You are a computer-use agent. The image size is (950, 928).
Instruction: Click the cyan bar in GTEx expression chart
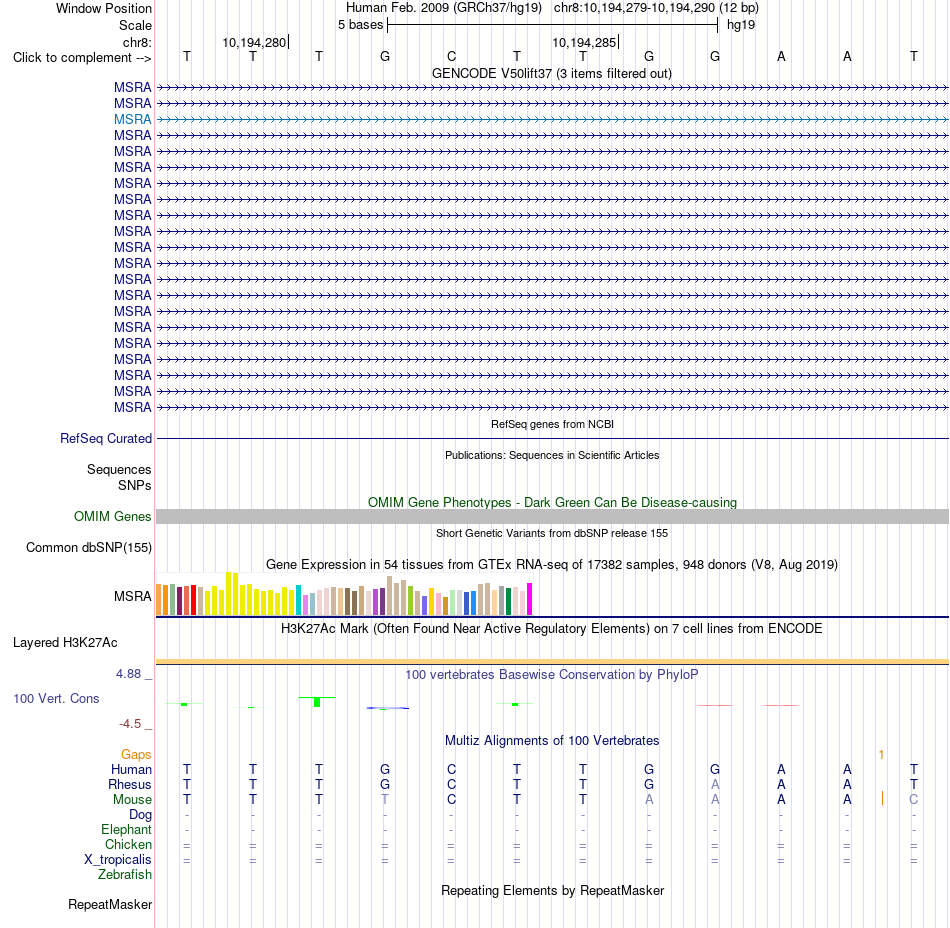[x=298, y=600]
